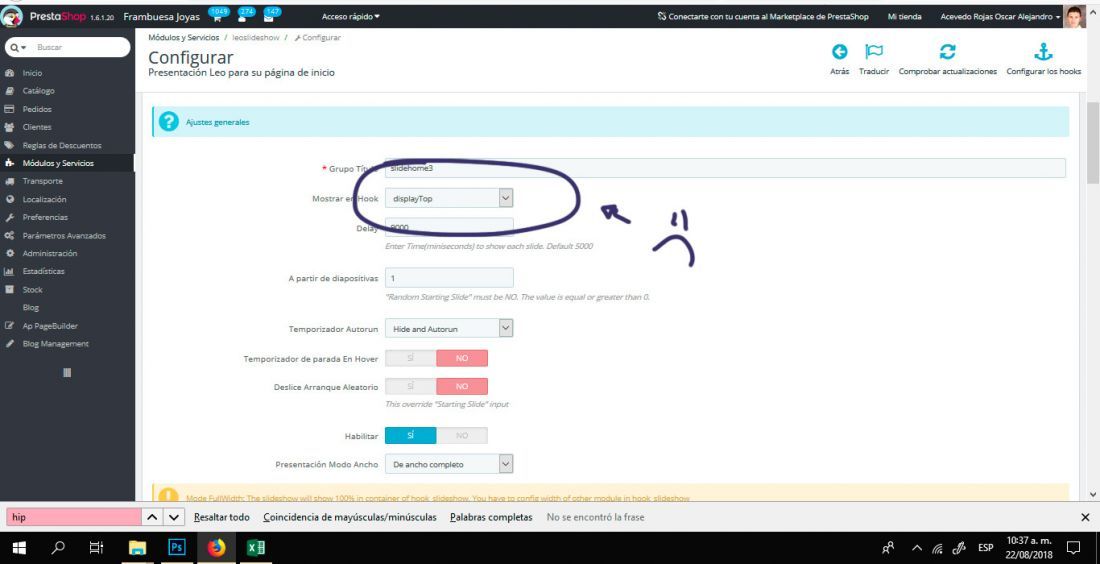Image resolution: width=1100 pixels, height=564 pixels.
Task: Toggle Palabras completas option
Action: coord(491,517)
